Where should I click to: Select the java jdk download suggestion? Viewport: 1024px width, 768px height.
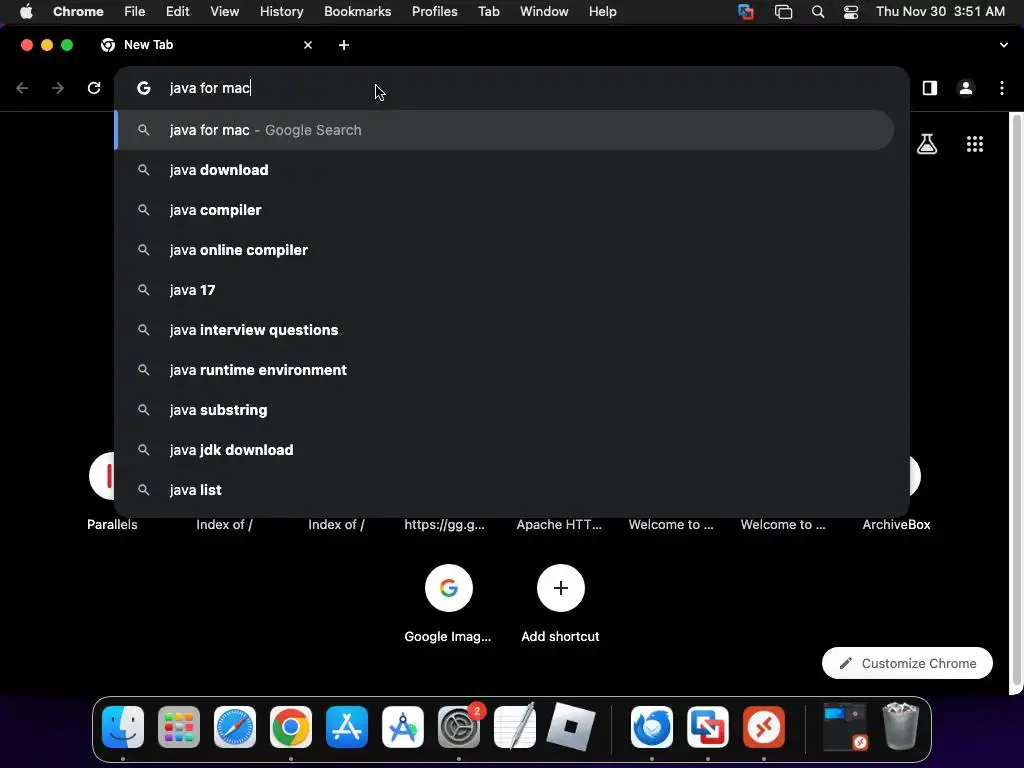coord(504,450)
